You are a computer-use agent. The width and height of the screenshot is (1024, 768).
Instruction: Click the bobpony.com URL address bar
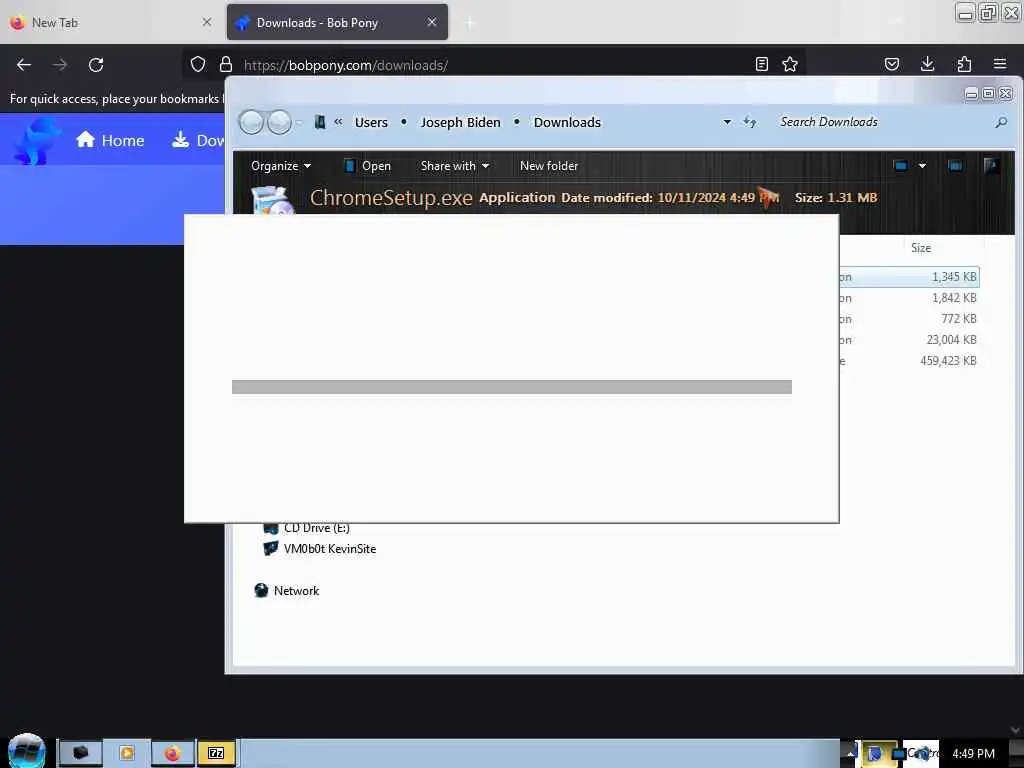click(x=496, y=65)
